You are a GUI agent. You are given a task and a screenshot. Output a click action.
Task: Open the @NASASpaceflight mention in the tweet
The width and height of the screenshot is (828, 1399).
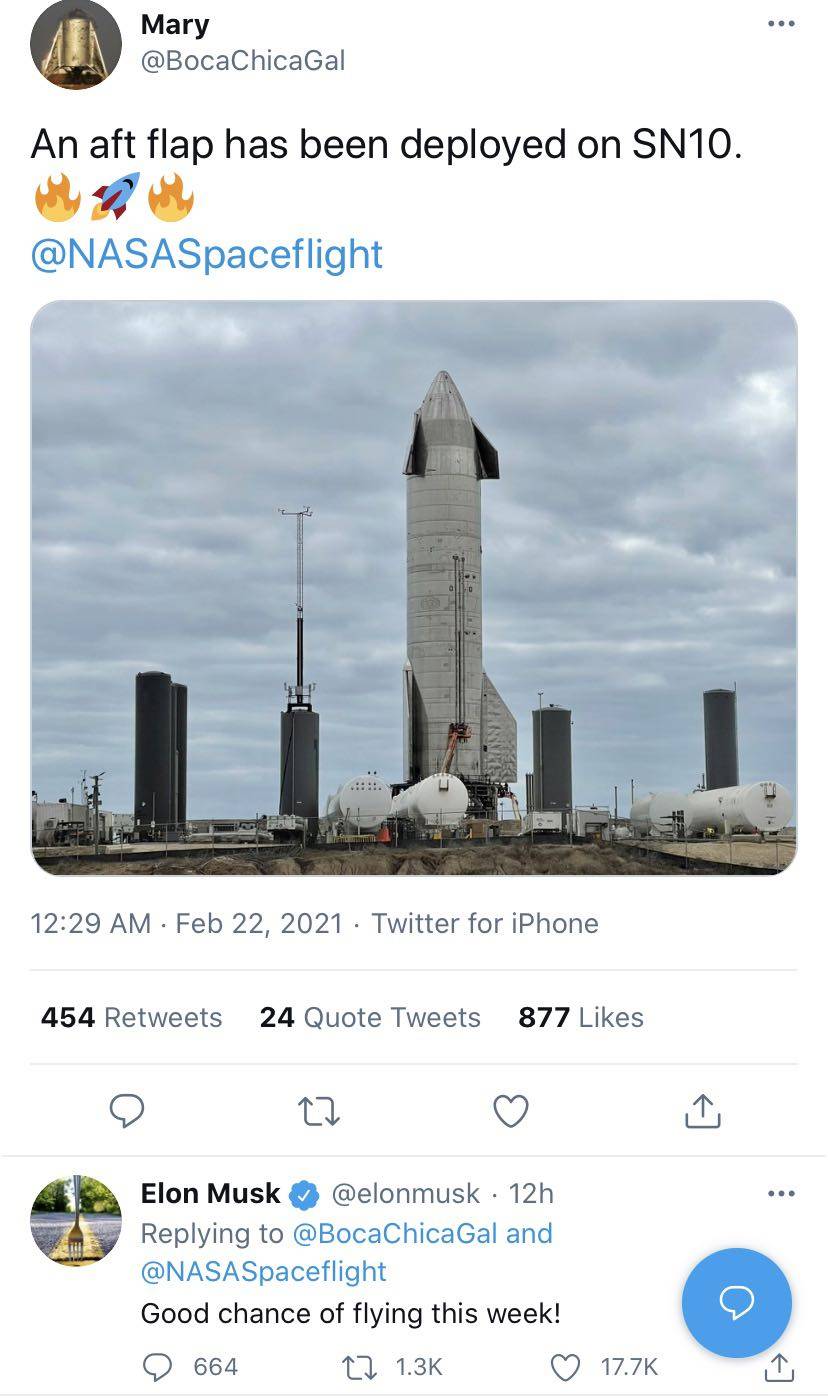pyautogui.click(x=207, y=254)
